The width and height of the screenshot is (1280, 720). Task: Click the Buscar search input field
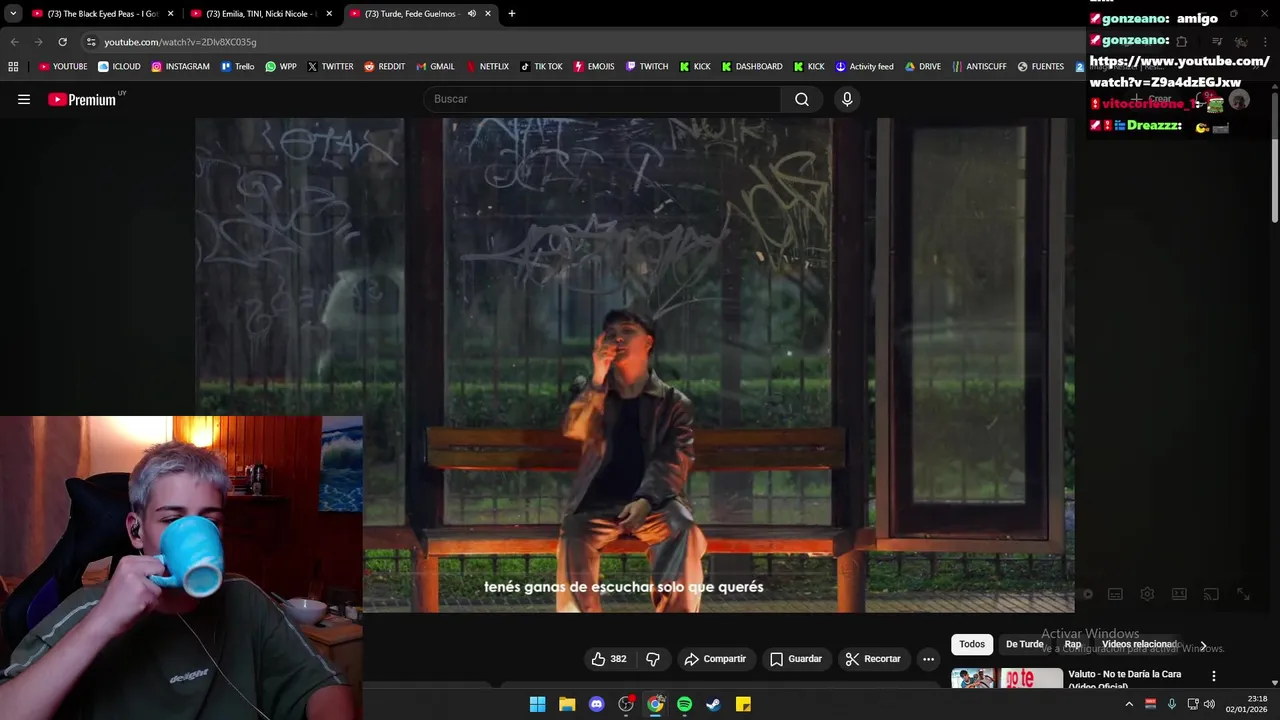click(x=603, y=99)
